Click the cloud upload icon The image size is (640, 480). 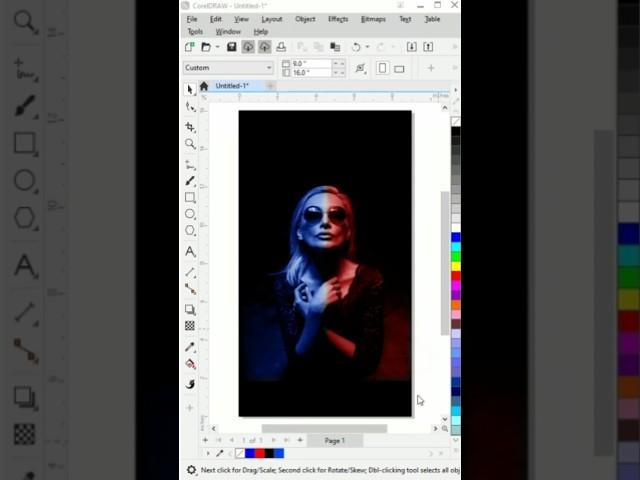pos(264,47)
